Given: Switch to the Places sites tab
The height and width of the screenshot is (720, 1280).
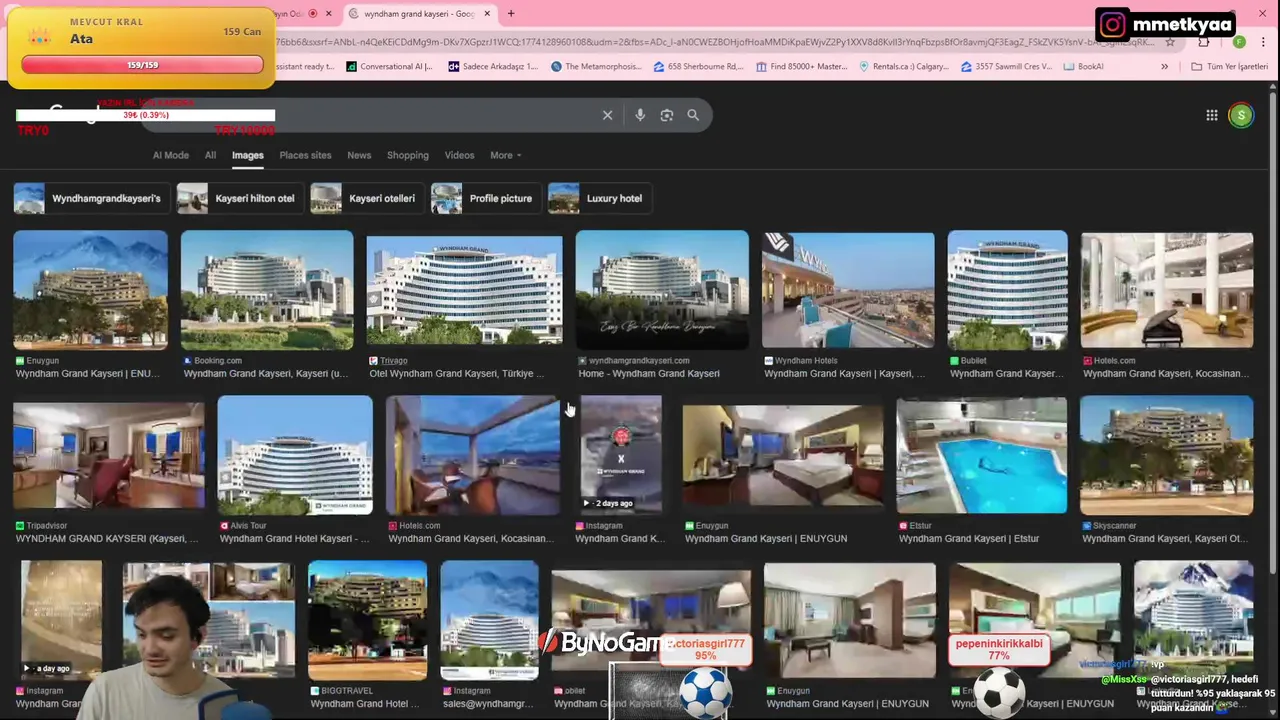Looking at the screenshot, I should 305,155.
